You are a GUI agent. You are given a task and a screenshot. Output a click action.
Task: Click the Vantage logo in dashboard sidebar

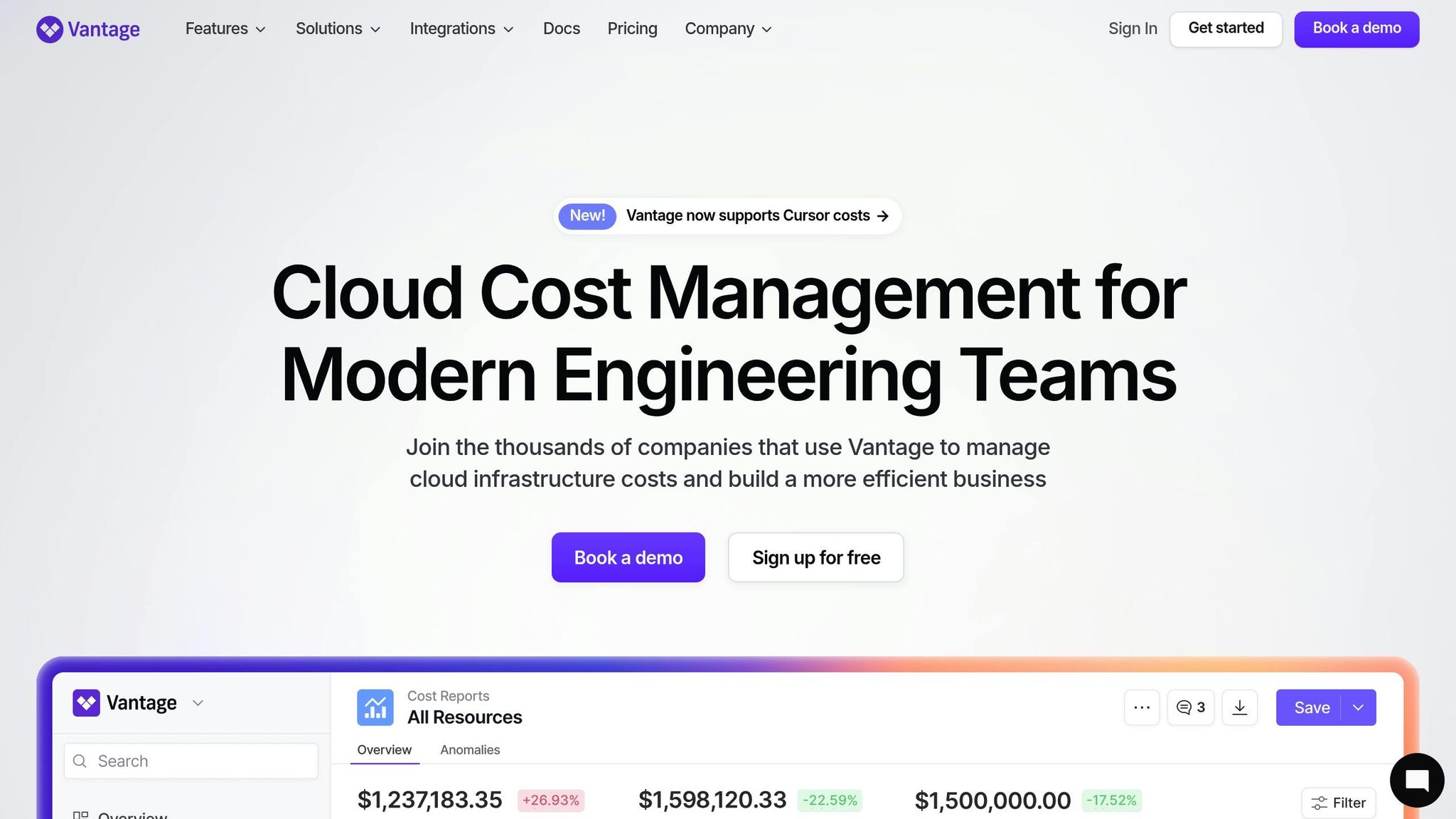tap(87, 703)
